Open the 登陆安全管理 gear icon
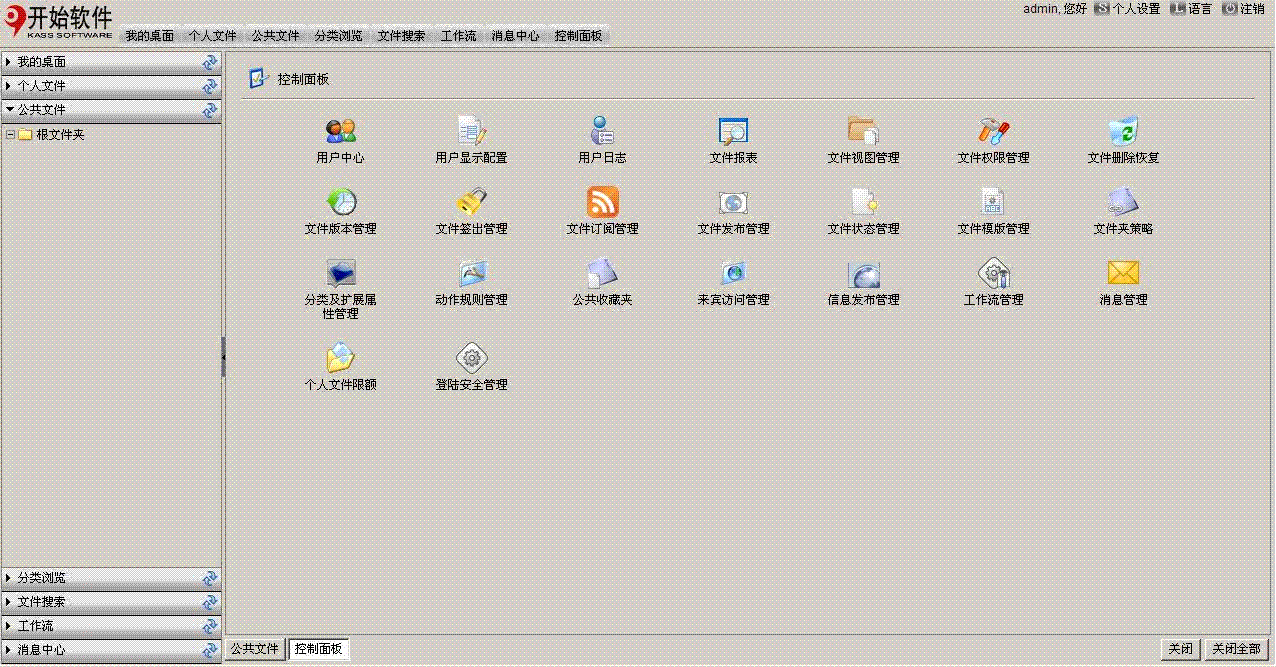 (471, 357)
